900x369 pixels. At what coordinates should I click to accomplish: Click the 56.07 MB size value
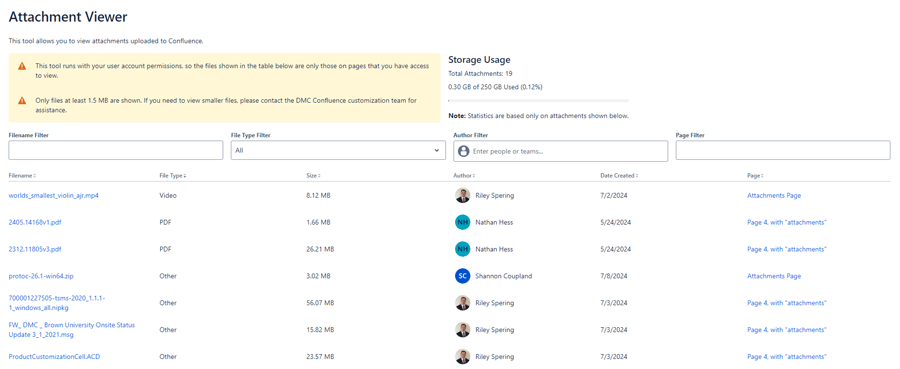[320, 303]
